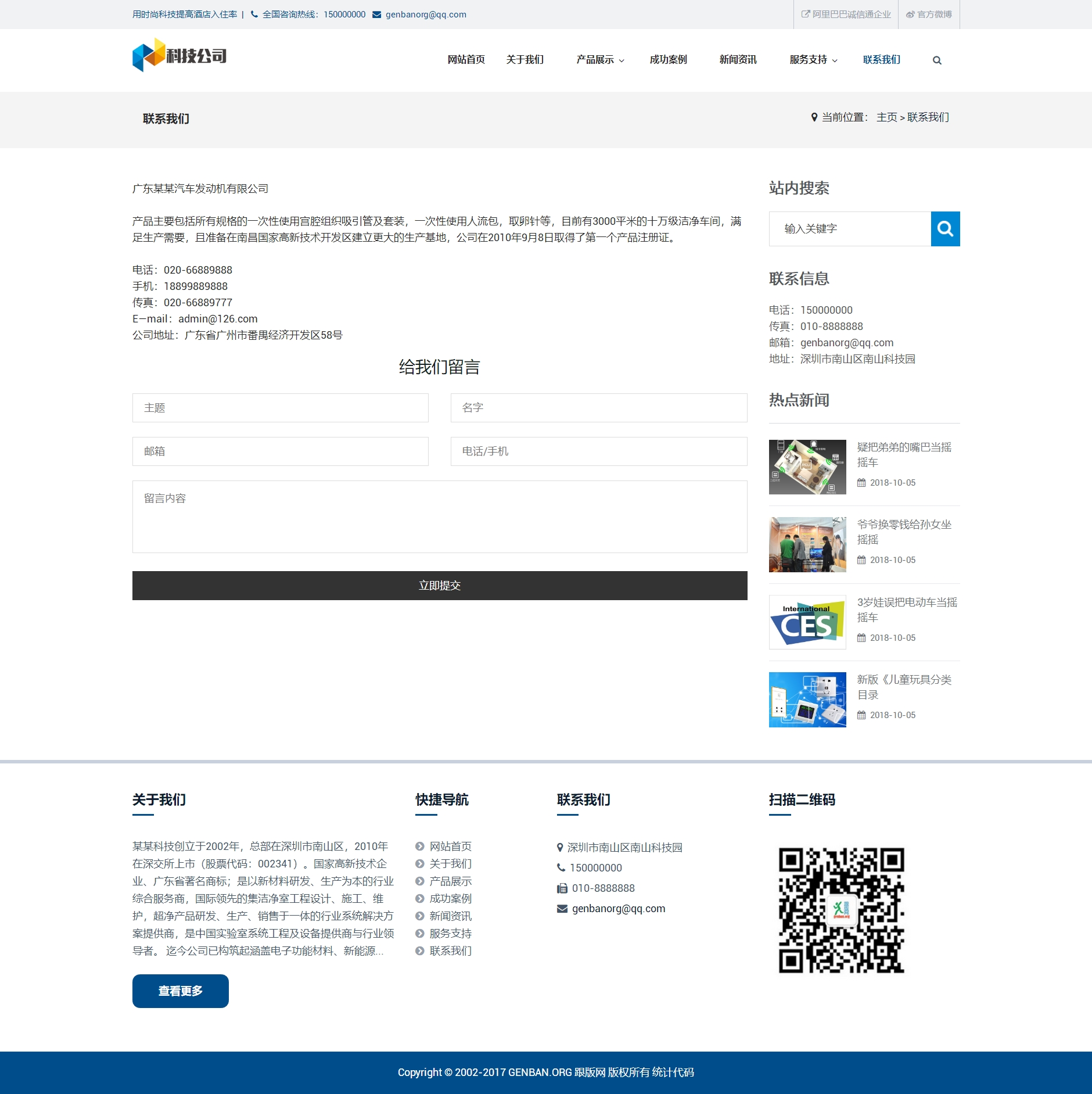Focus the 主题 subject input field
Image resolution: width=1092 pixels, height=1094 pixels.
[280, 408]
